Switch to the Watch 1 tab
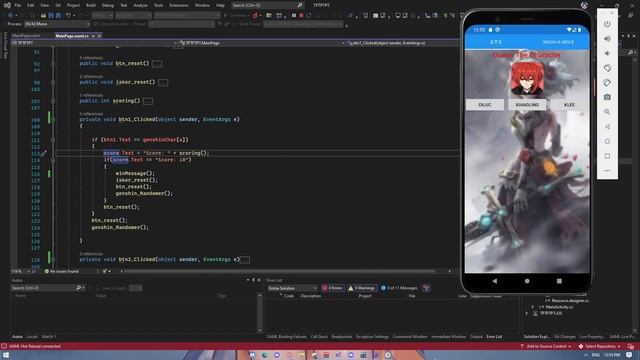 tap(49, 337)
